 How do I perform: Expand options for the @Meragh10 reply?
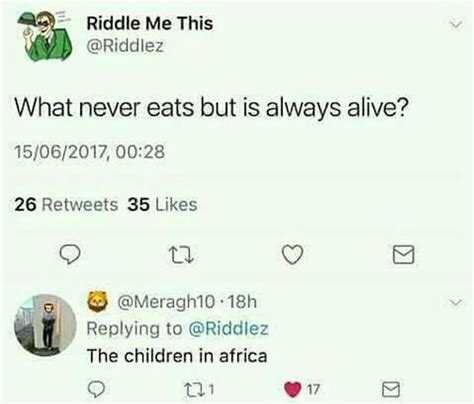456,302
